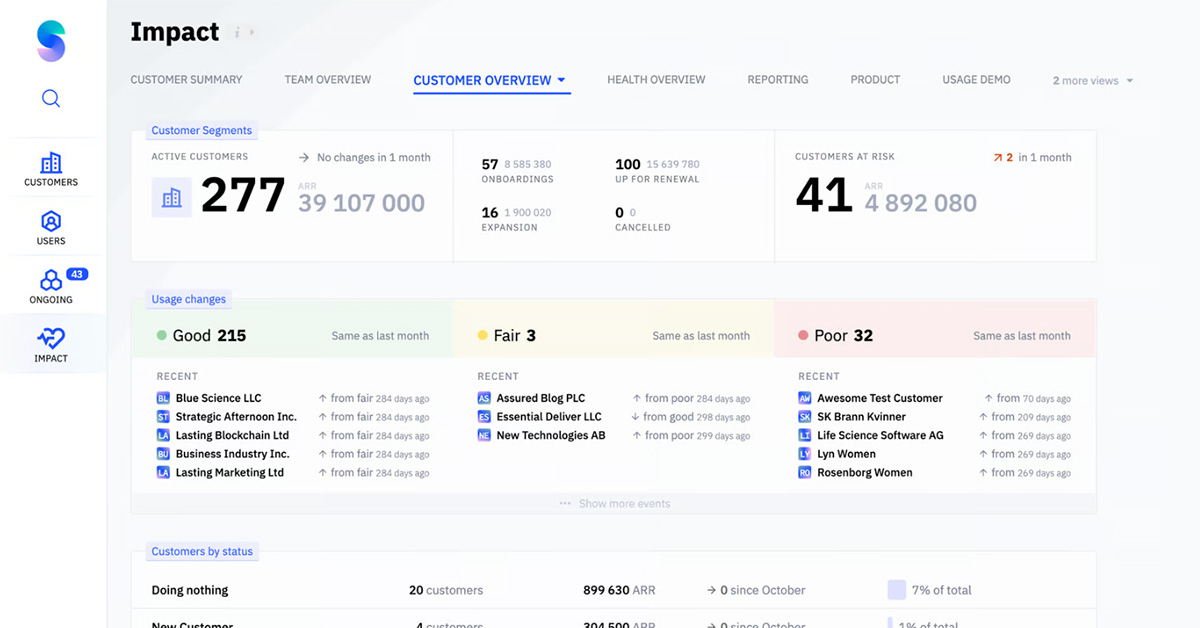This screenshot has height=628, width=1200.
Task: Open the 2 more views dropdown
Action: (1093, 80)
